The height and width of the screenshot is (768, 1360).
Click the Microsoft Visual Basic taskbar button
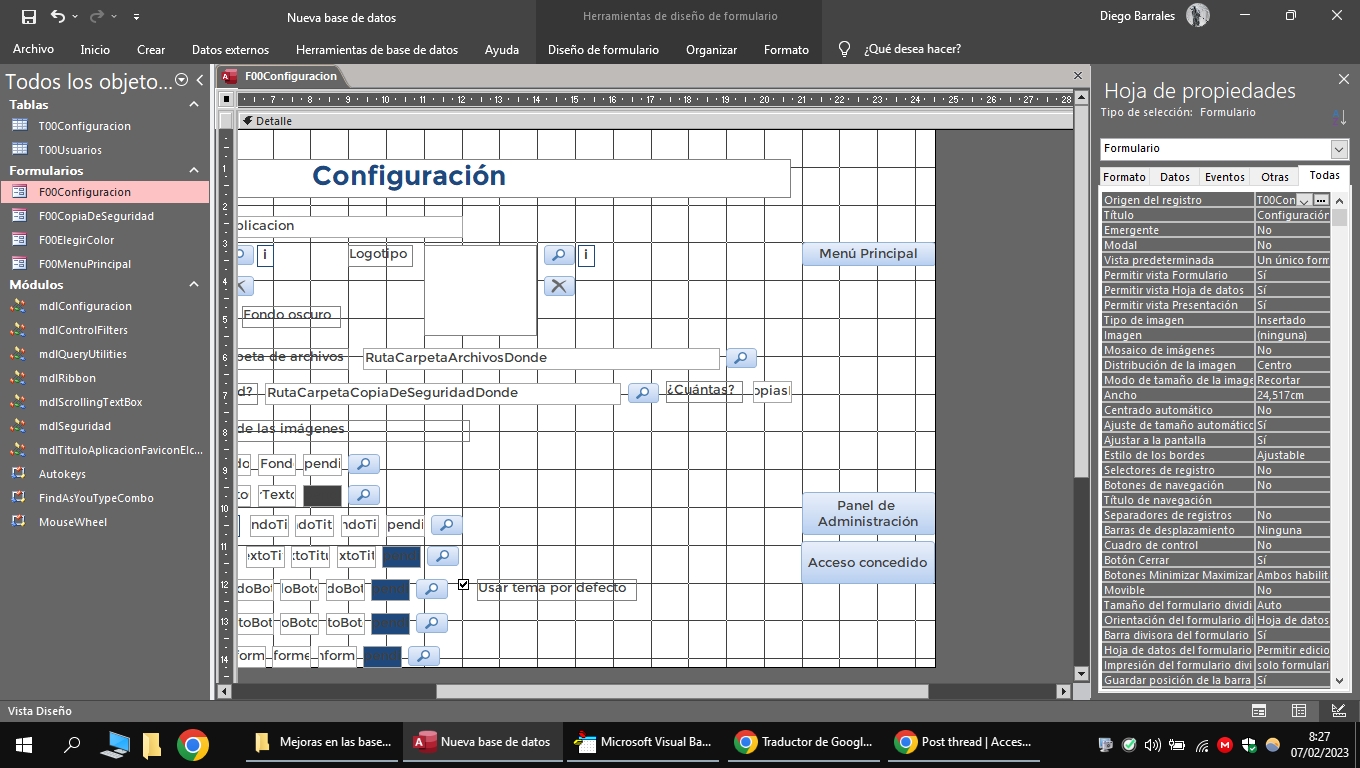(644, 743)
